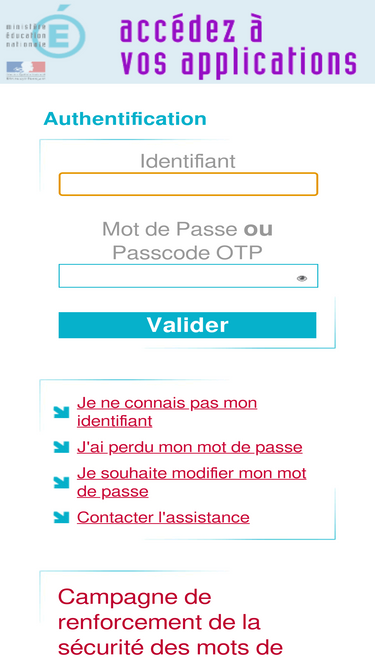Open "J'ai perdu mon mot de passe"
The width and height of the screenshot is (375, 667).
190,447
